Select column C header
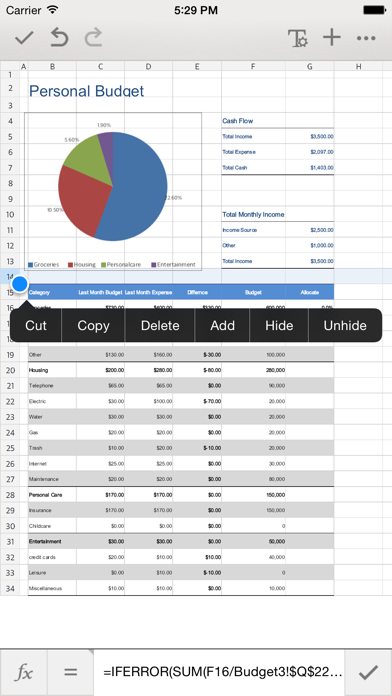 101,67
